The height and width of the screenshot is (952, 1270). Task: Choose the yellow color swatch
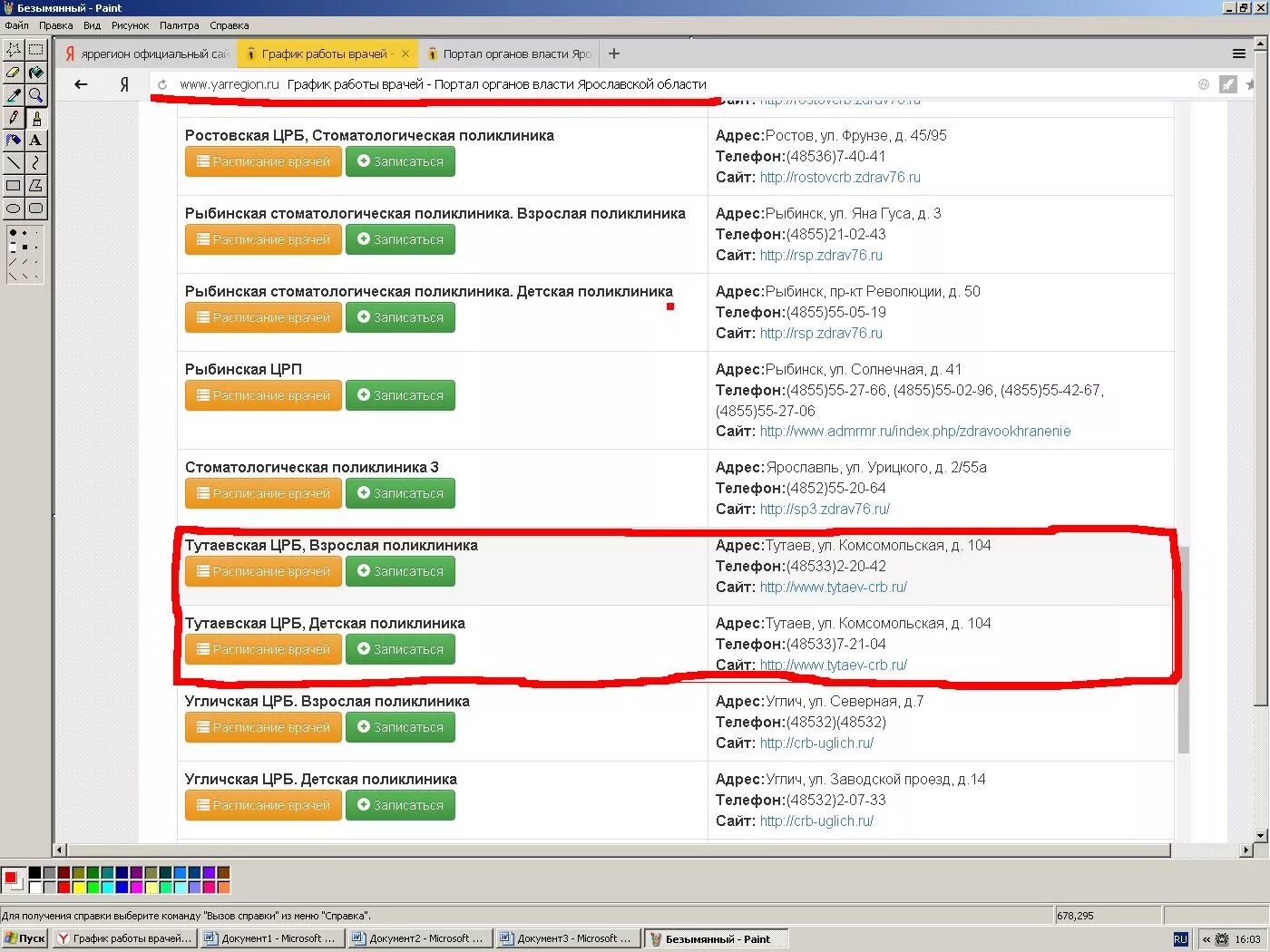click(x=78, y=887)
